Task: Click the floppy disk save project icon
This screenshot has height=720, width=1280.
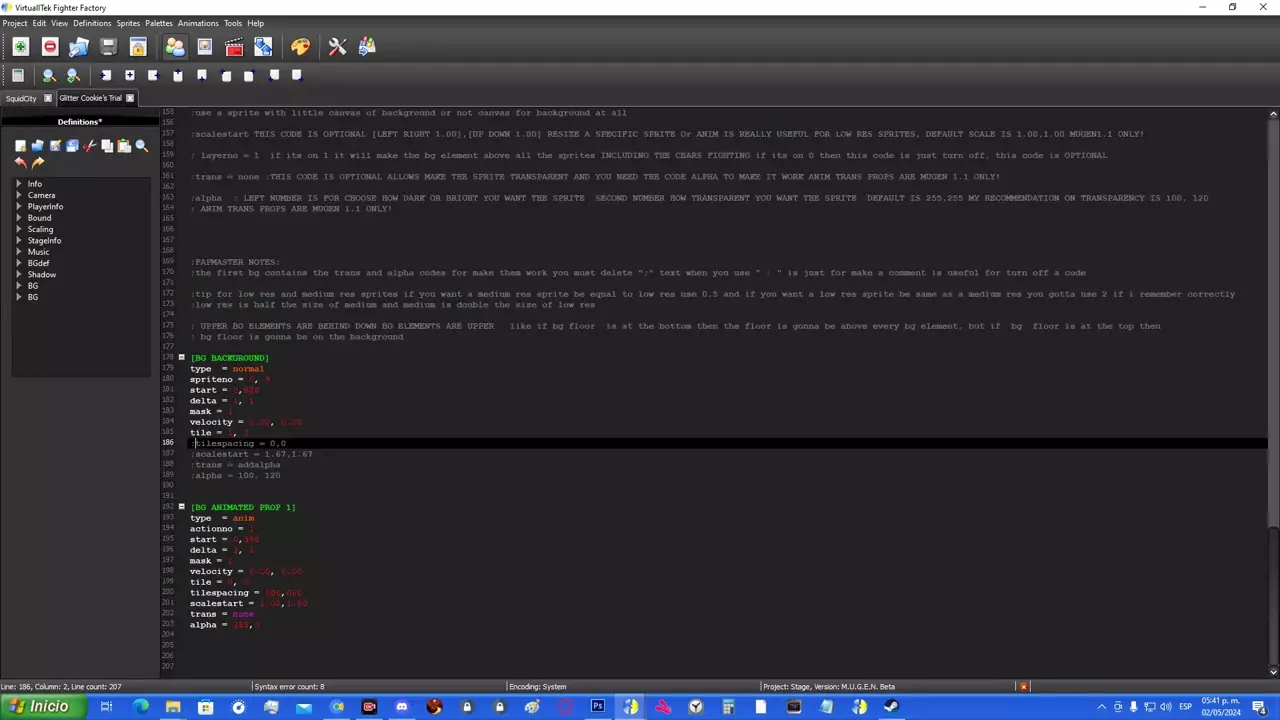Action: [x=108, y=47]
